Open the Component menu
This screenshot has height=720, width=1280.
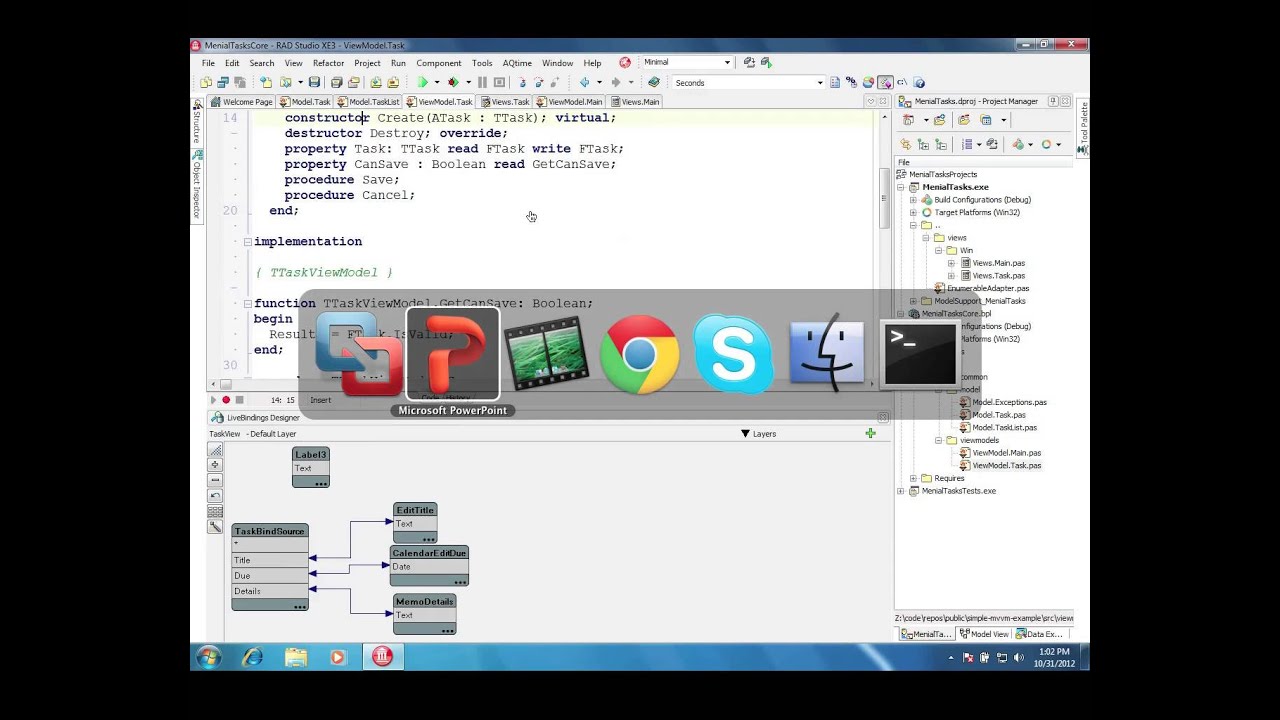pos(439,63)
